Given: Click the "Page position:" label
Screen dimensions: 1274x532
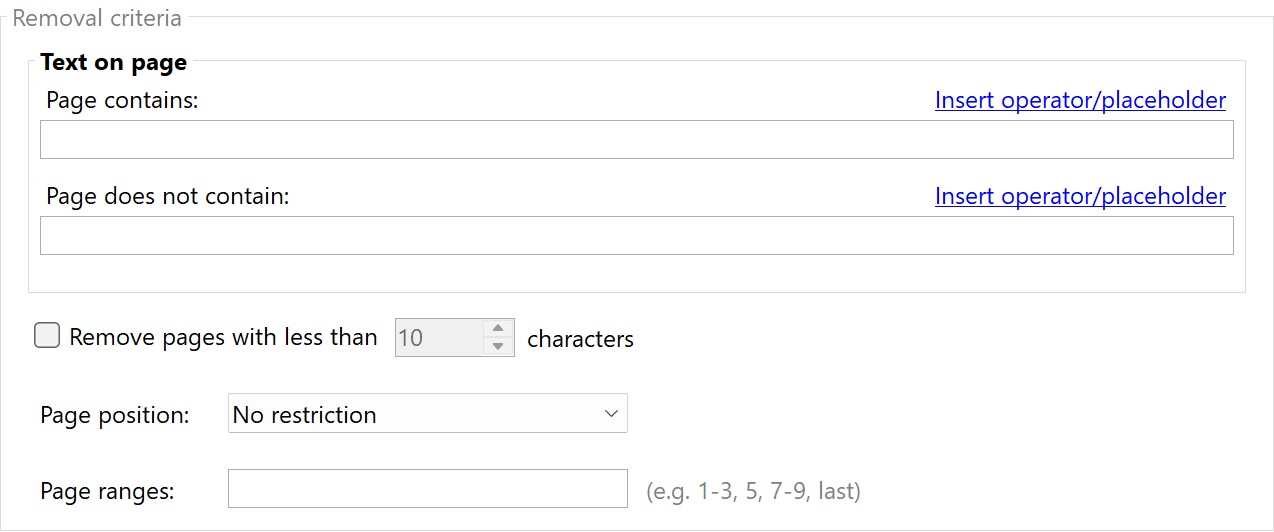Looking at the screenshot, I should (x=115, y=415).
